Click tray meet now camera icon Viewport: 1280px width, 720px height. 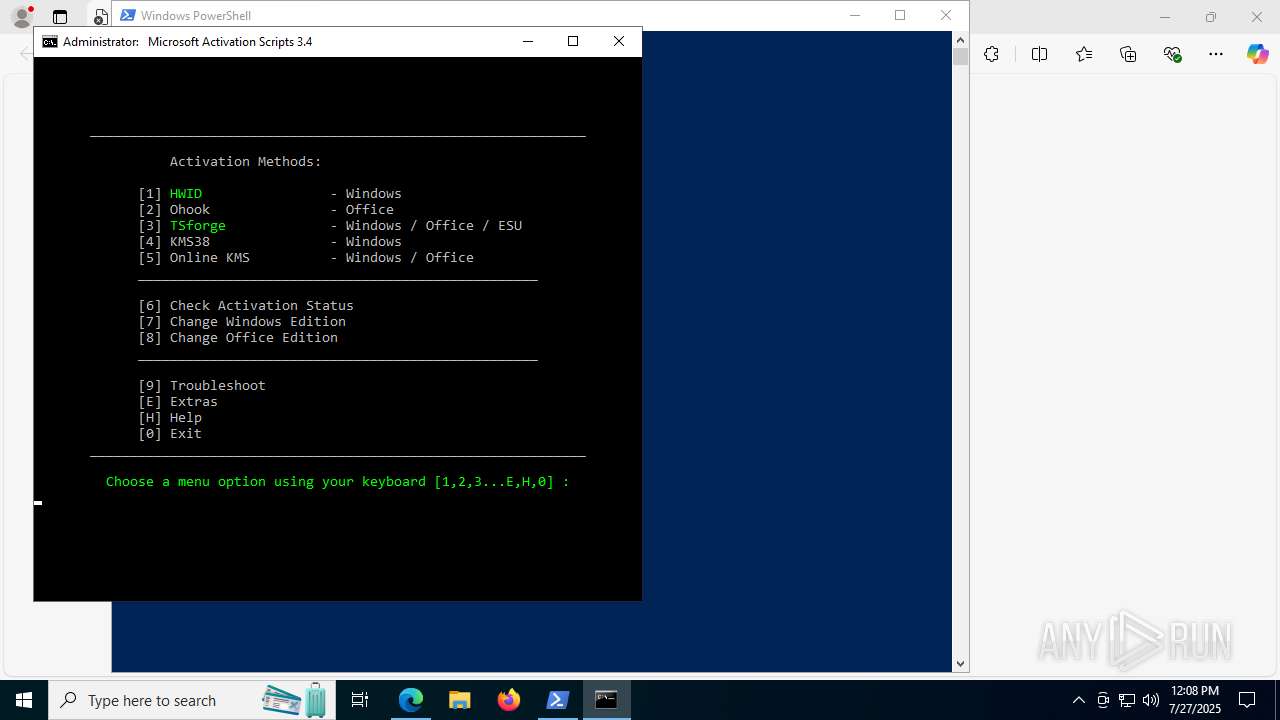click(x=1103, y=700)
